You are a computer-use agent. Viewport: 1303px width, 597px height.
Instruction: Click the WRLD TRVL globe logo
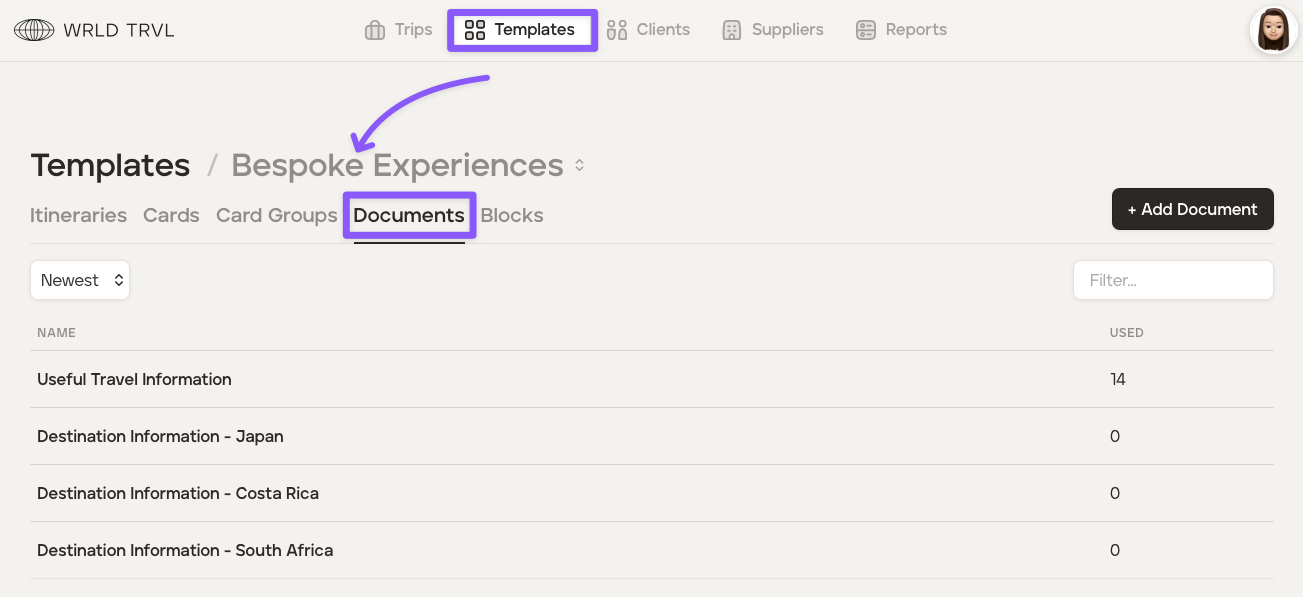34,30
